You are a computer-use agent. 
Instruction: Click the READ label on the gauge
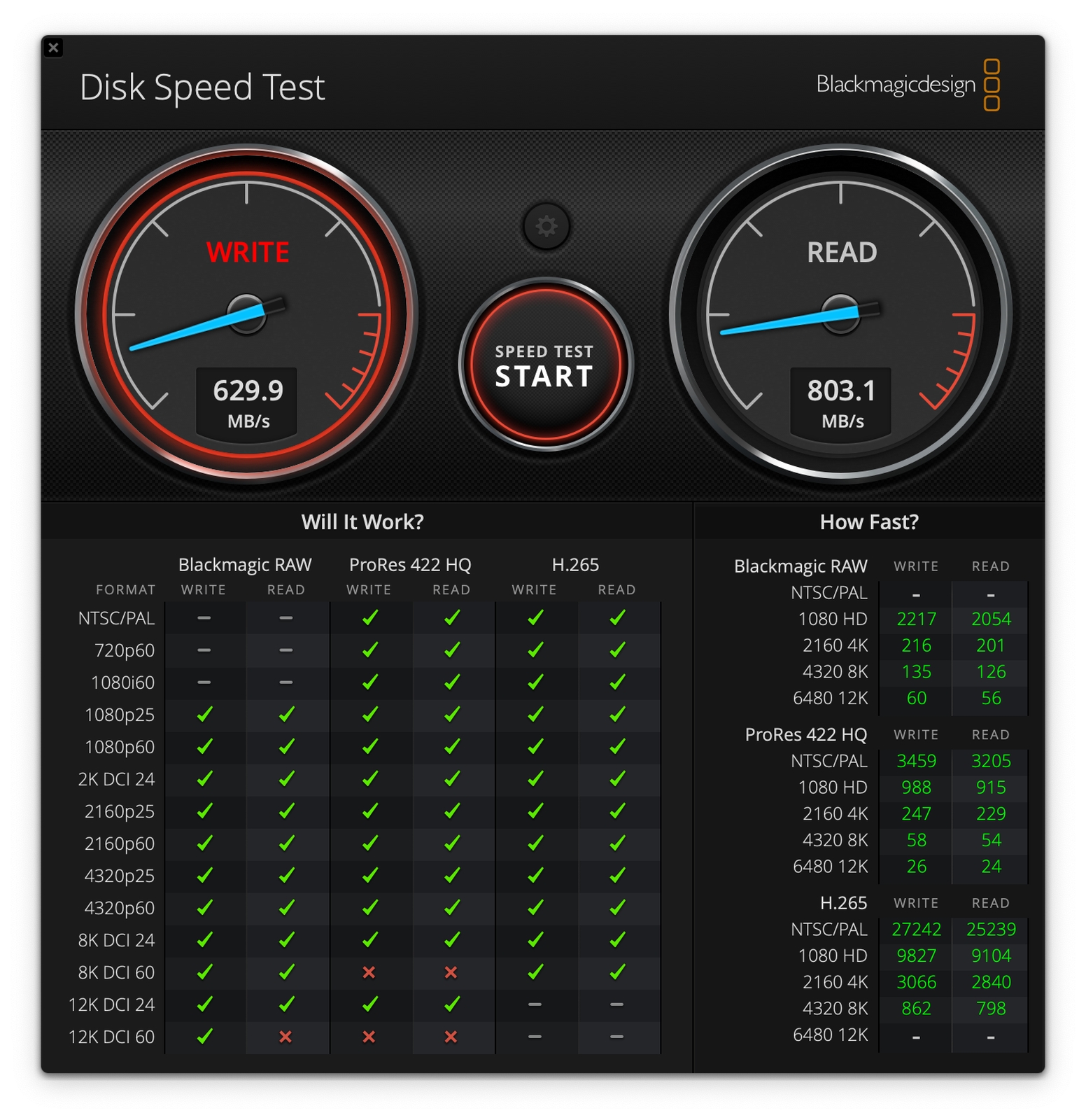[842, 252]
